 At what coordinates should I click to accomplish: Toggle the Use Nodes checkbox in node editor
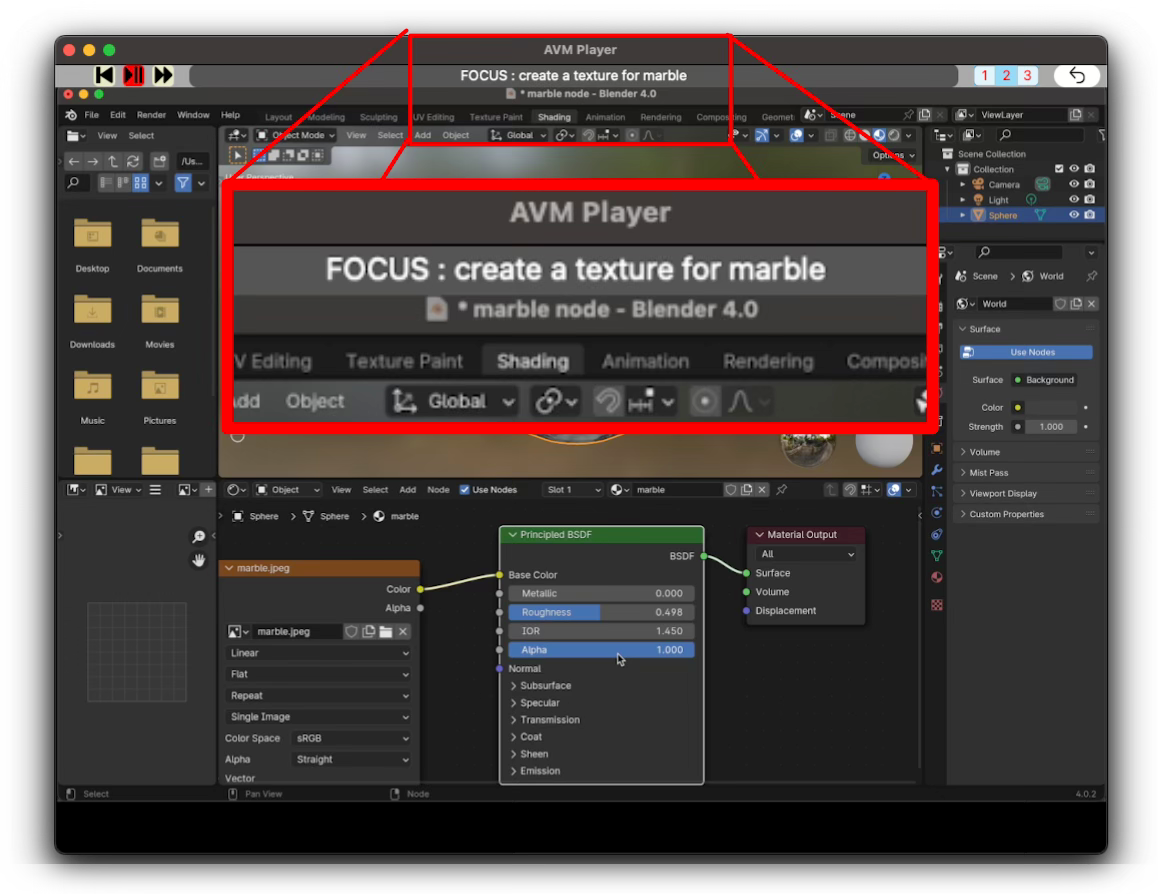[465, 490]
